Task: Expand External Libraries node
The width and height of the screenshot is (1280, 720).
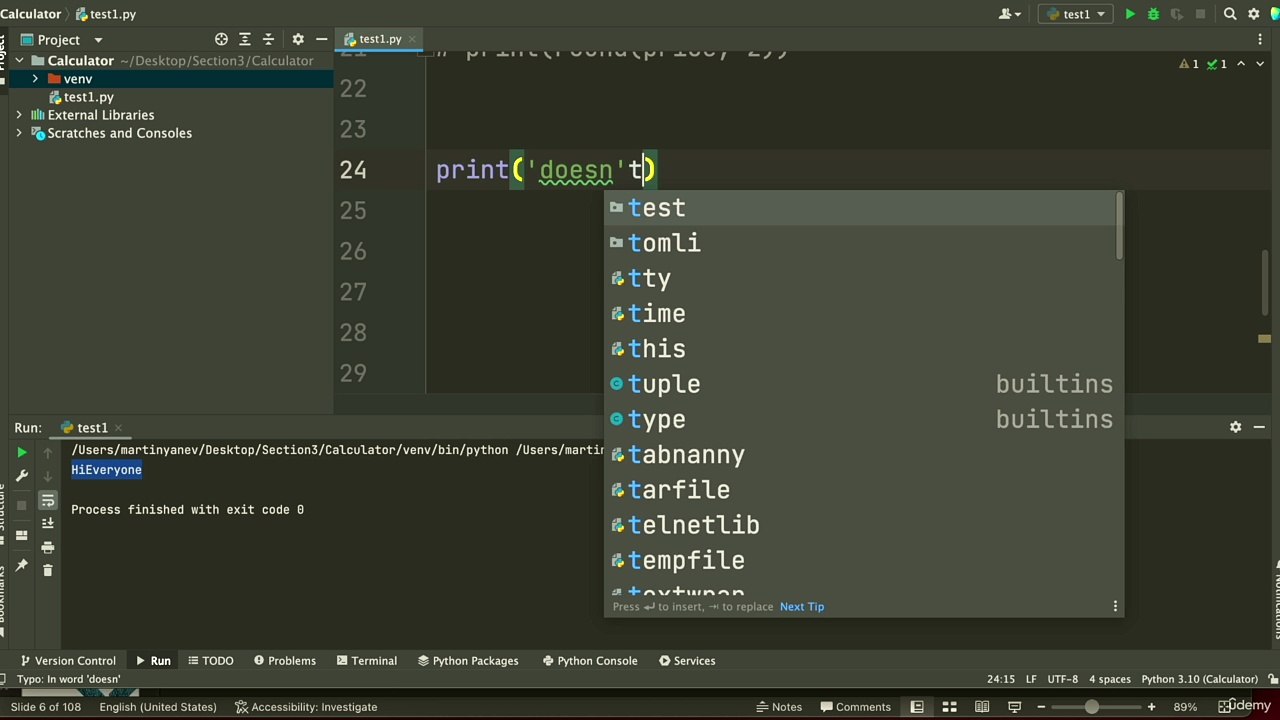Action: [x=19, y=115]
